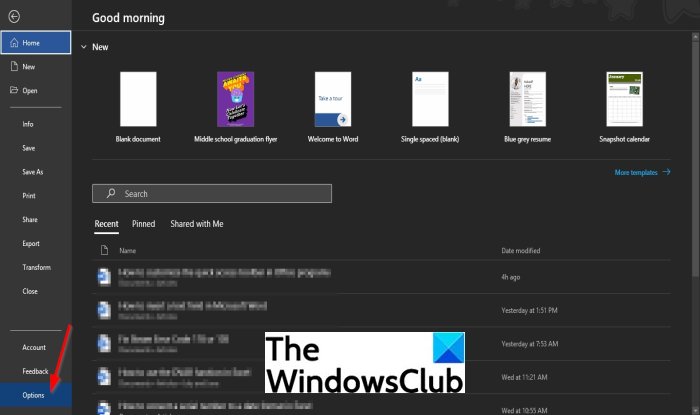Click the Home house icon in sidebar

14,42
